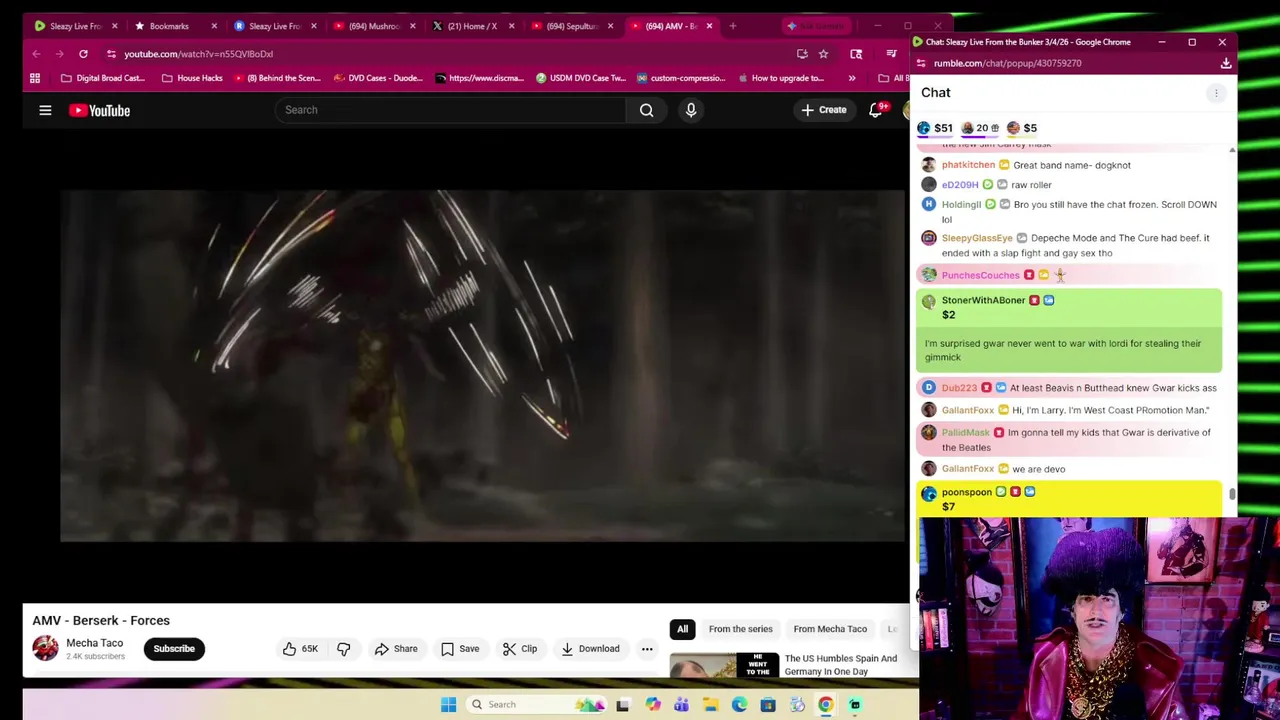Open the YouTube hamburger guide menu
1280x720 pixels.
[45, 110]
